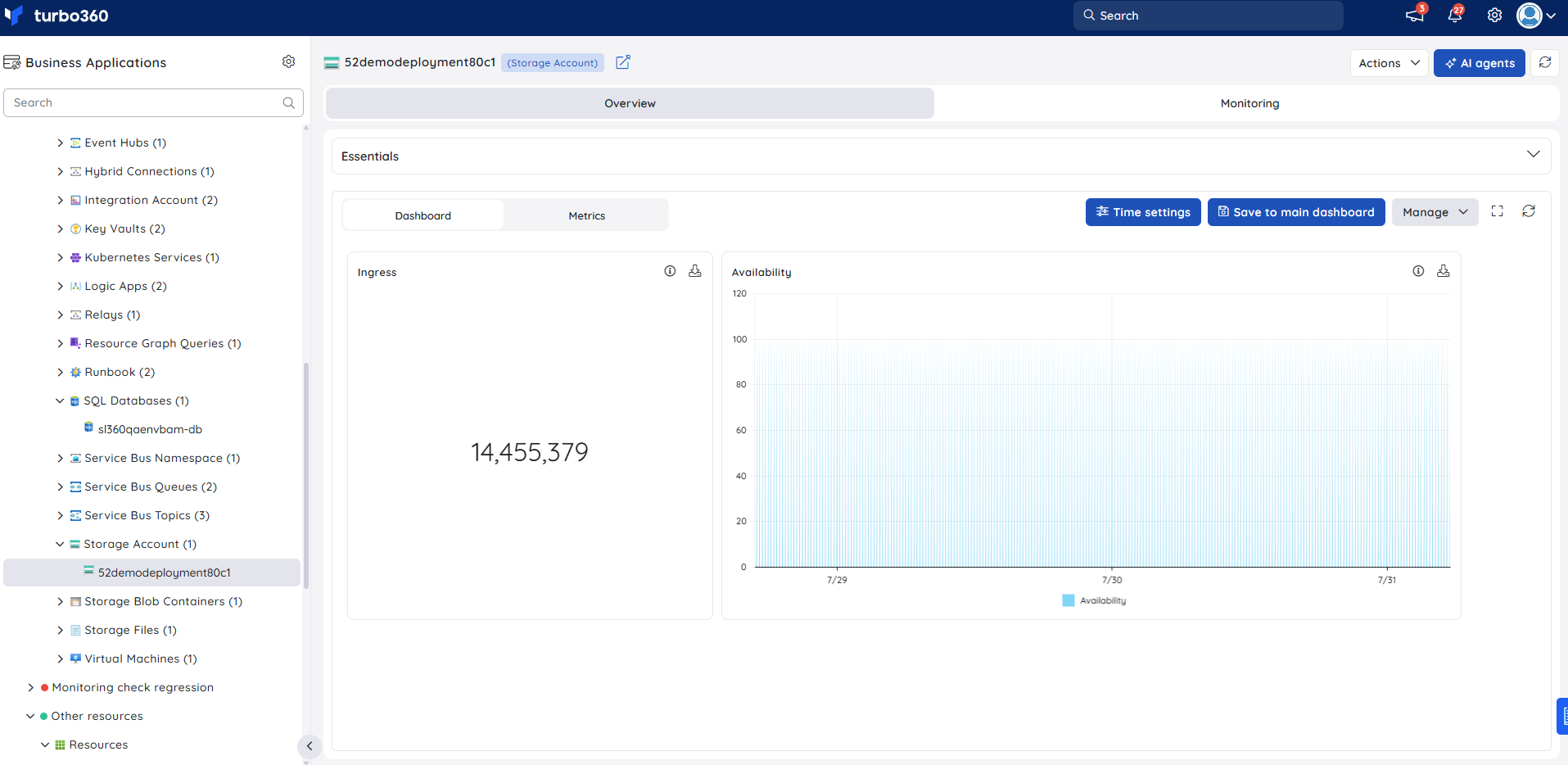Click the sidebar vertical scrollbar
1568x765 pixels.
[306, 475]
